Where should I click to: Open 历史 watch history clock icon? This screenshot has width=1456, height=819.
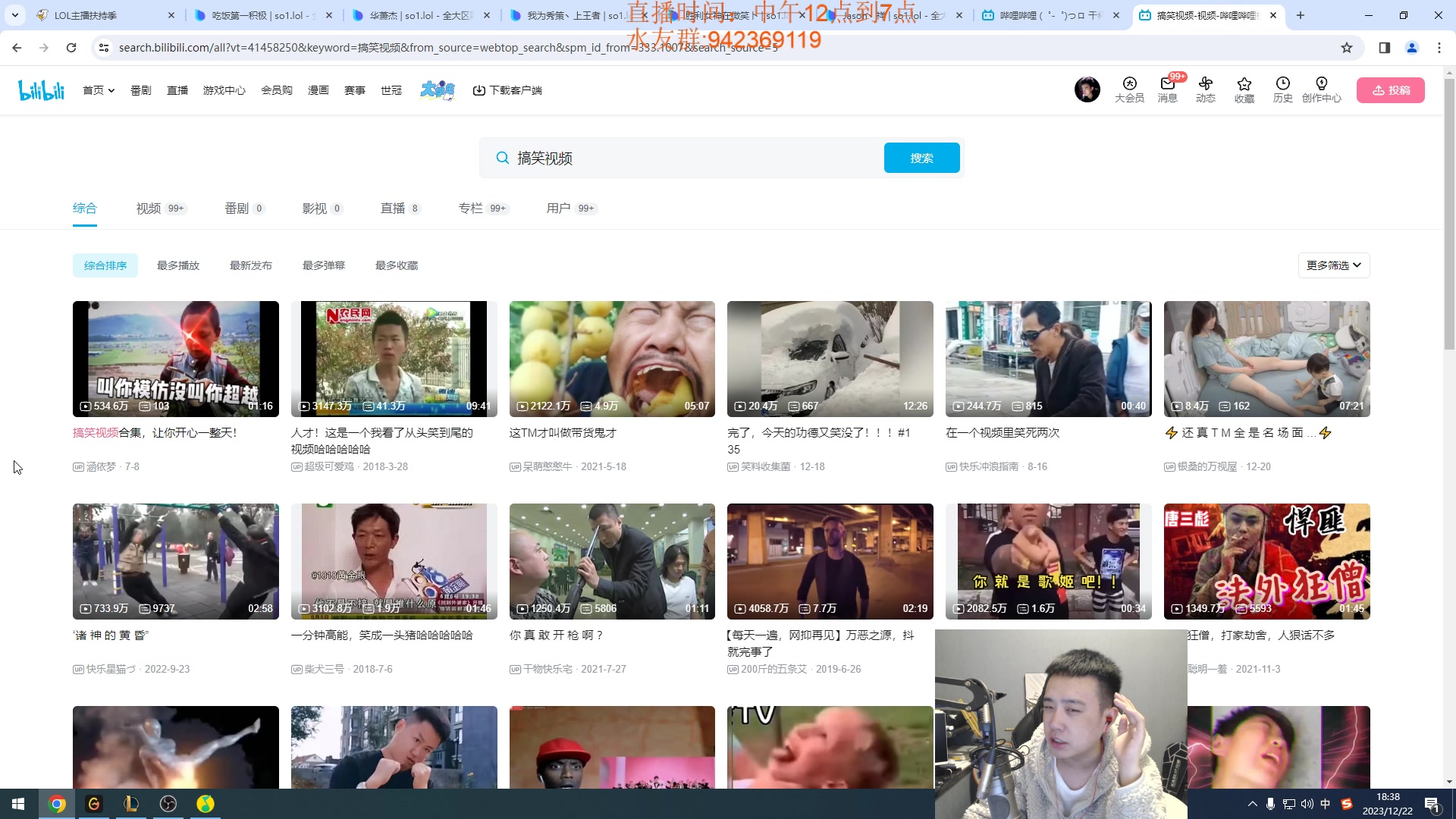coord(1282,89)
